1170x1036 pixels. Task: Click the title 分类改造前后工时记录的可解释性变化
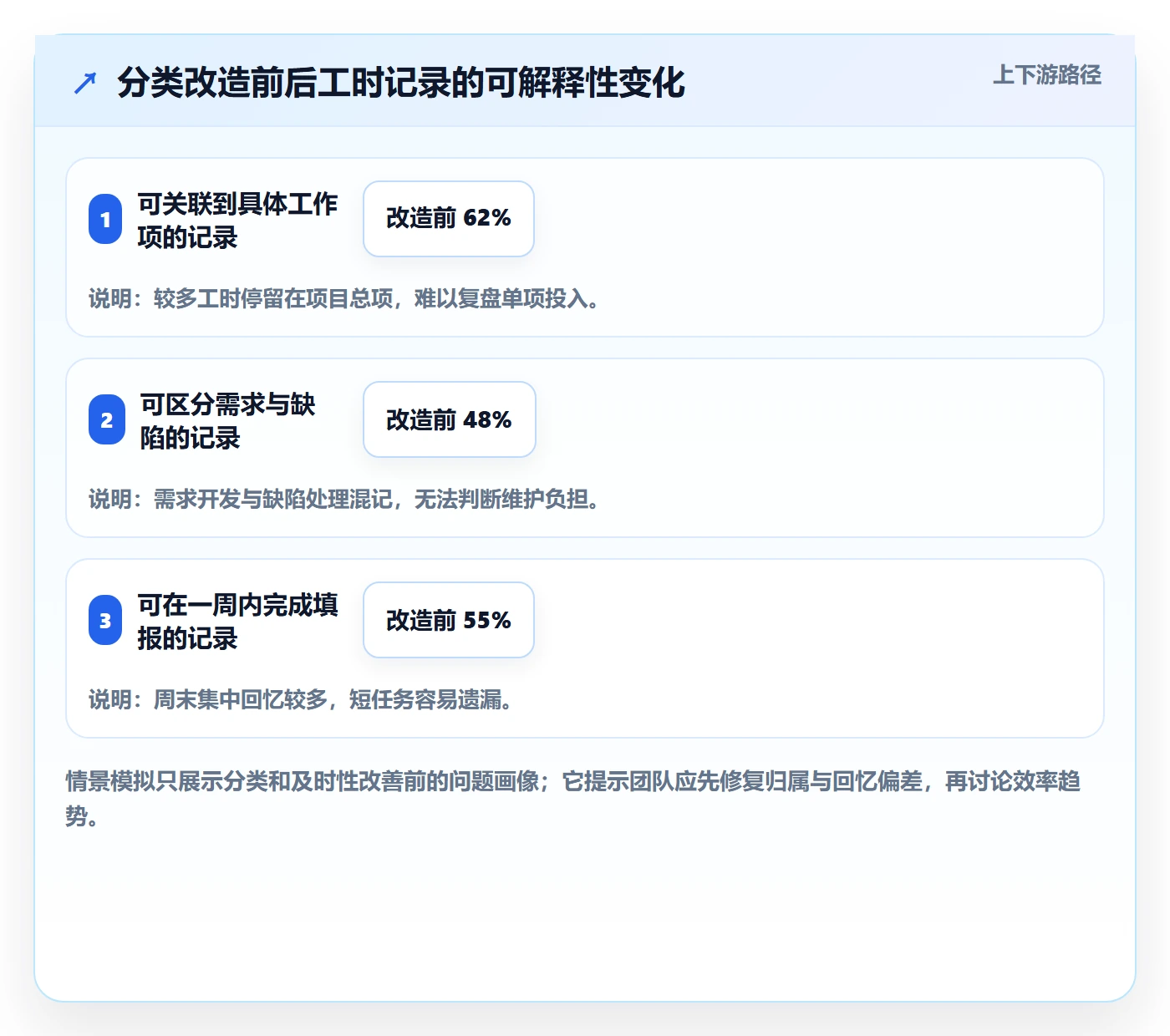pyautogui.click(x=401, y=83)
